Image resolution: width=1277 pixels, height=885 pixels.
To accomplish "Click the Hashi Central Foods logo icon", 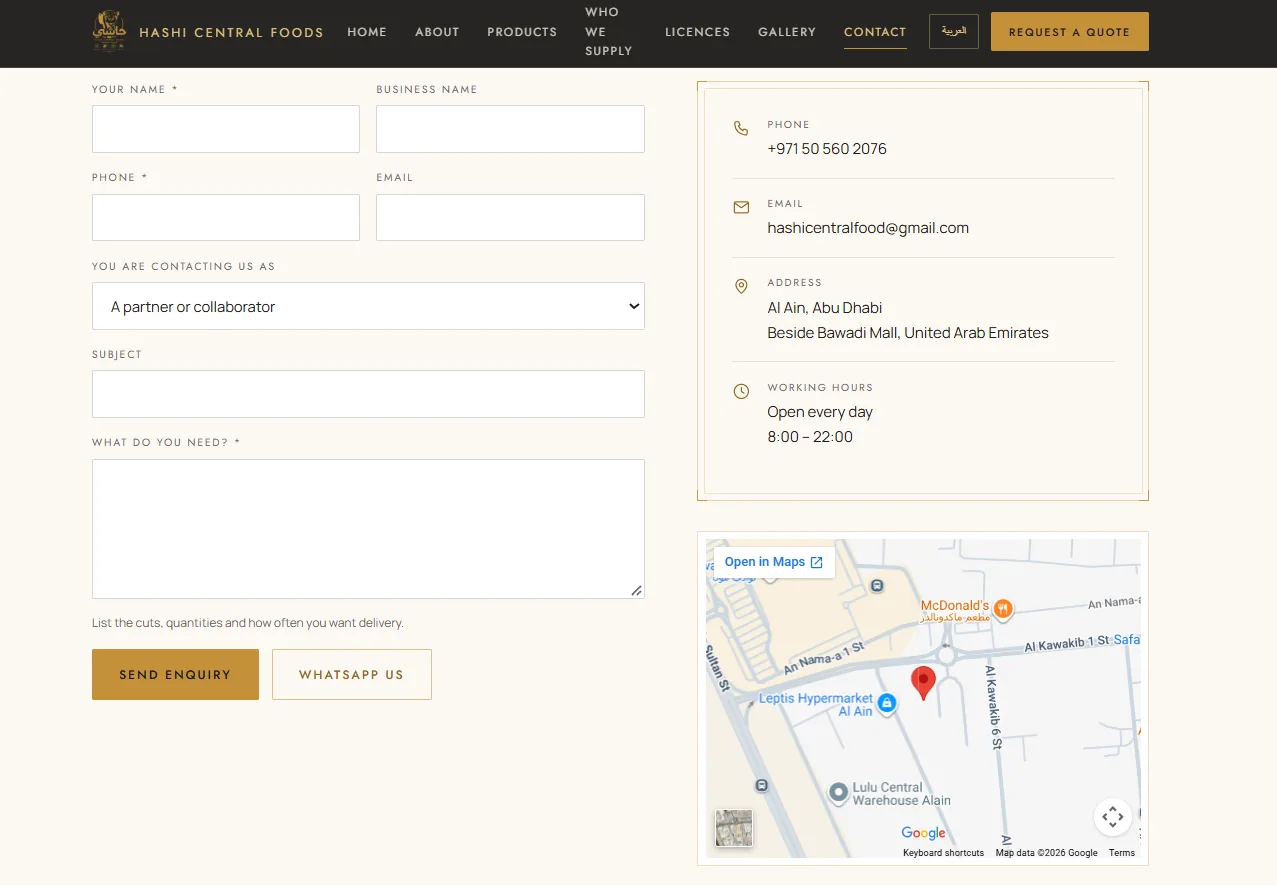I will point(109,32).
